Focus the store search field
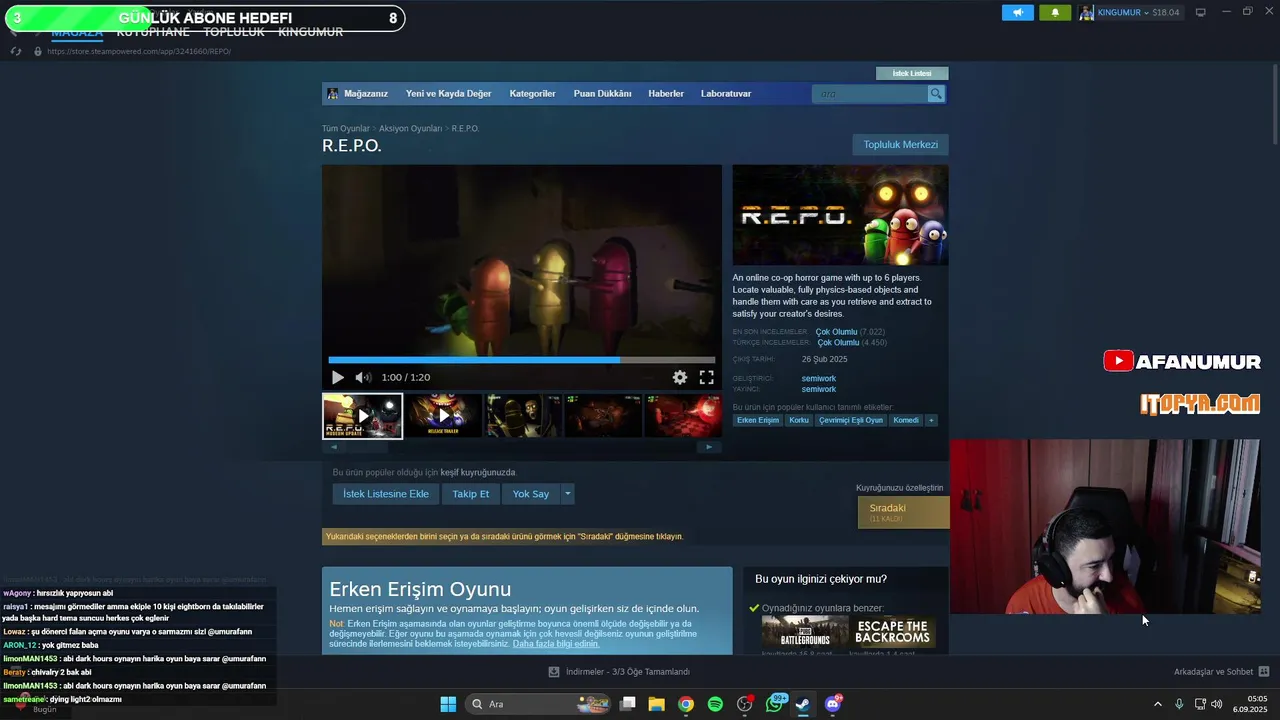1280x720 pixels. click(x=870, y=94)
